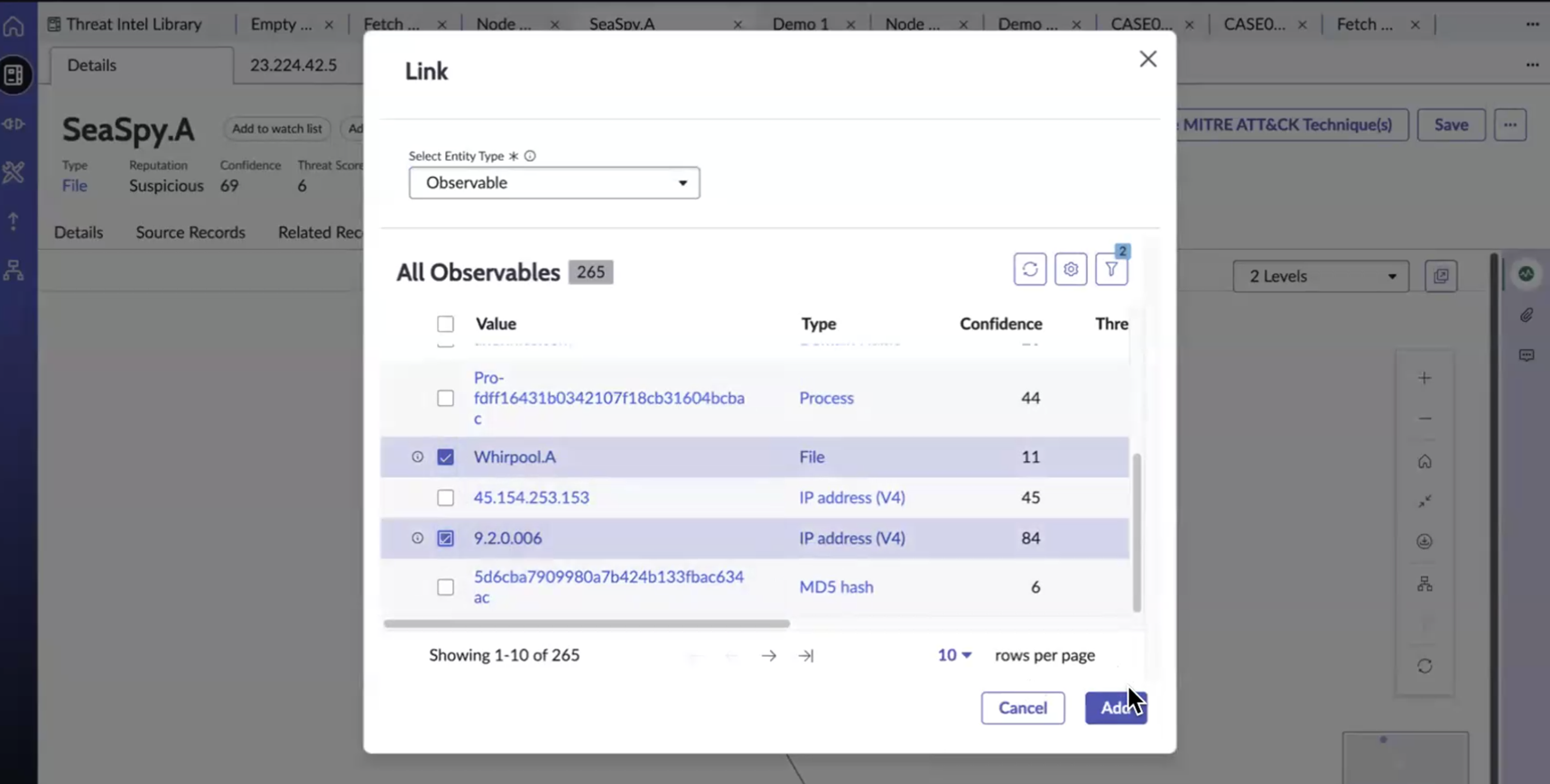Viewport: 1550px width, 784px height.
Task: Check the box for 45.154.253.153
Action: [x=446, y=498]
